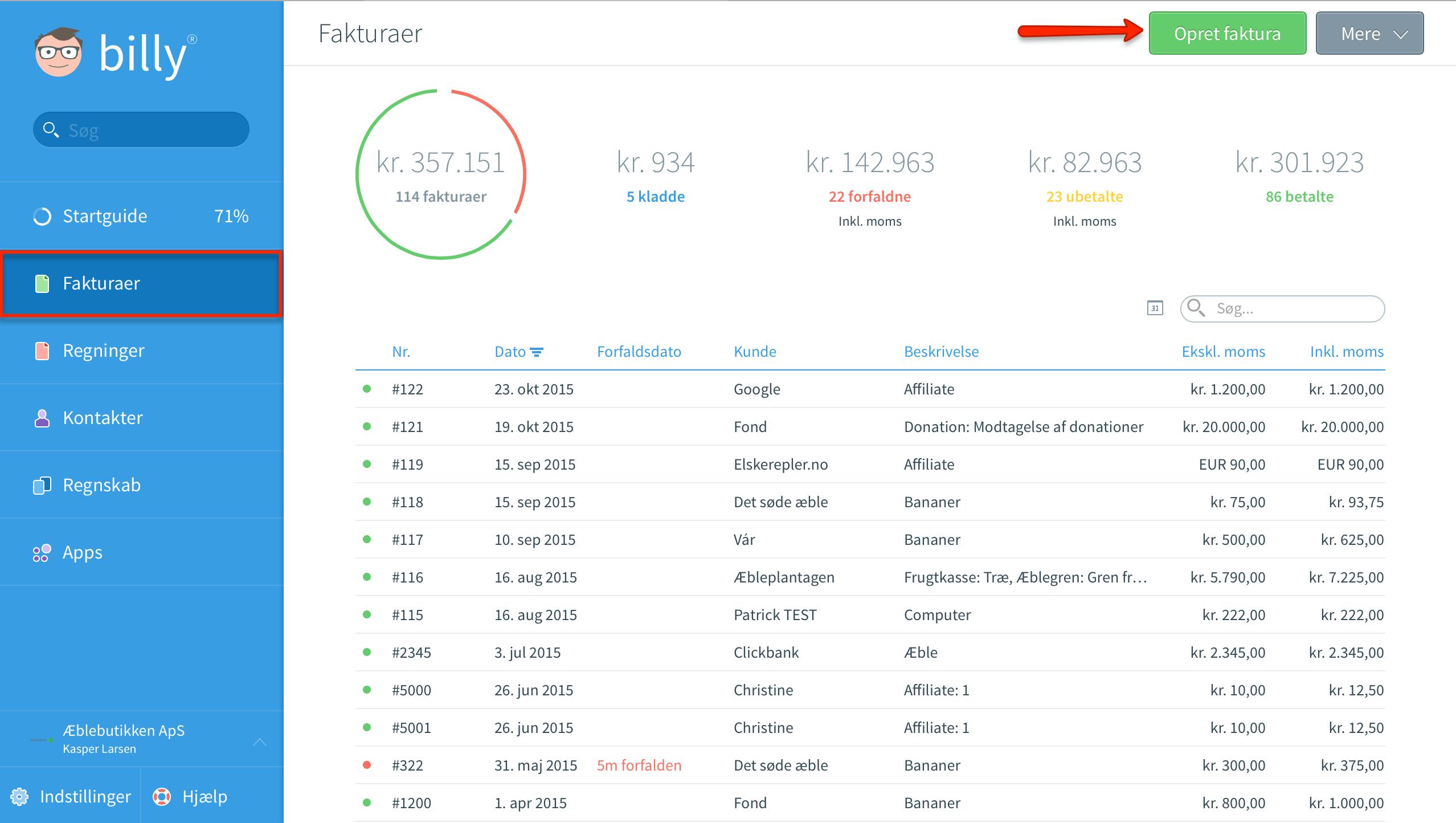Viewport: 1456px width, 823px height.
Task: Sort by Nr. column
Action: tap(401, 352)
